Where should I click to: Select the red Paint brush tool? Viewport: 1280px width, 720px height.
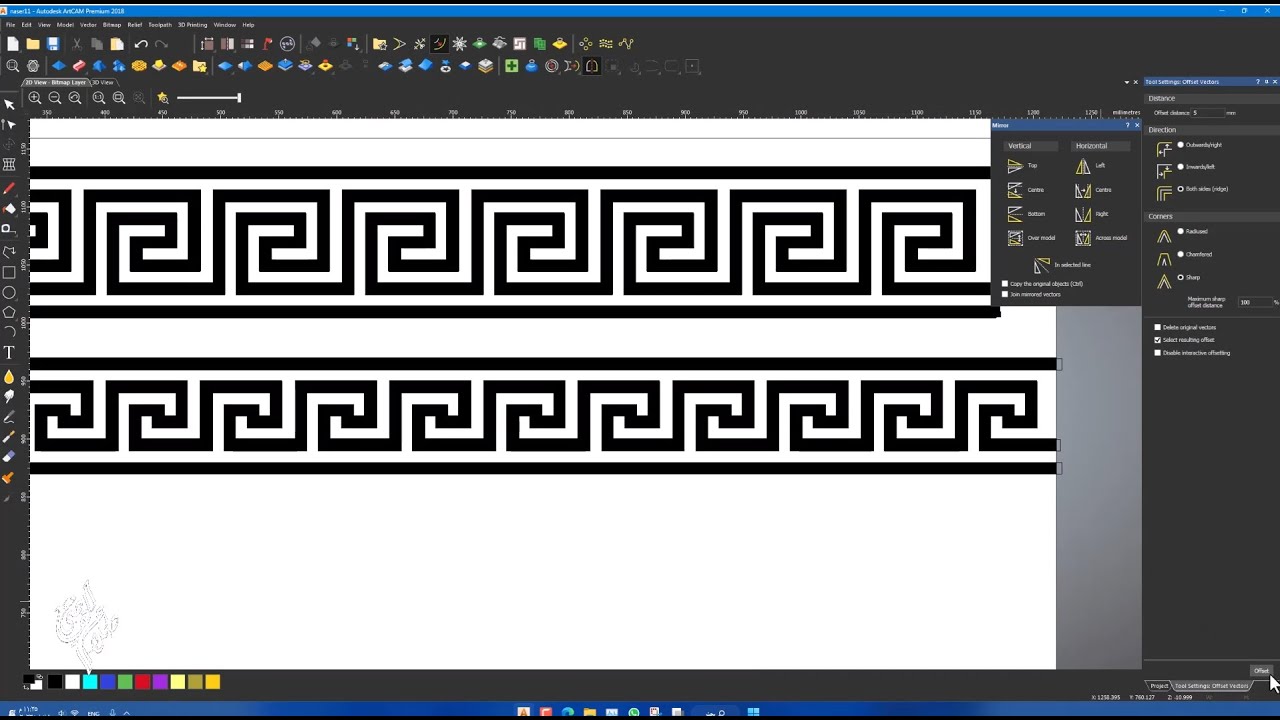pyautogui.click(x=9, y=188)
